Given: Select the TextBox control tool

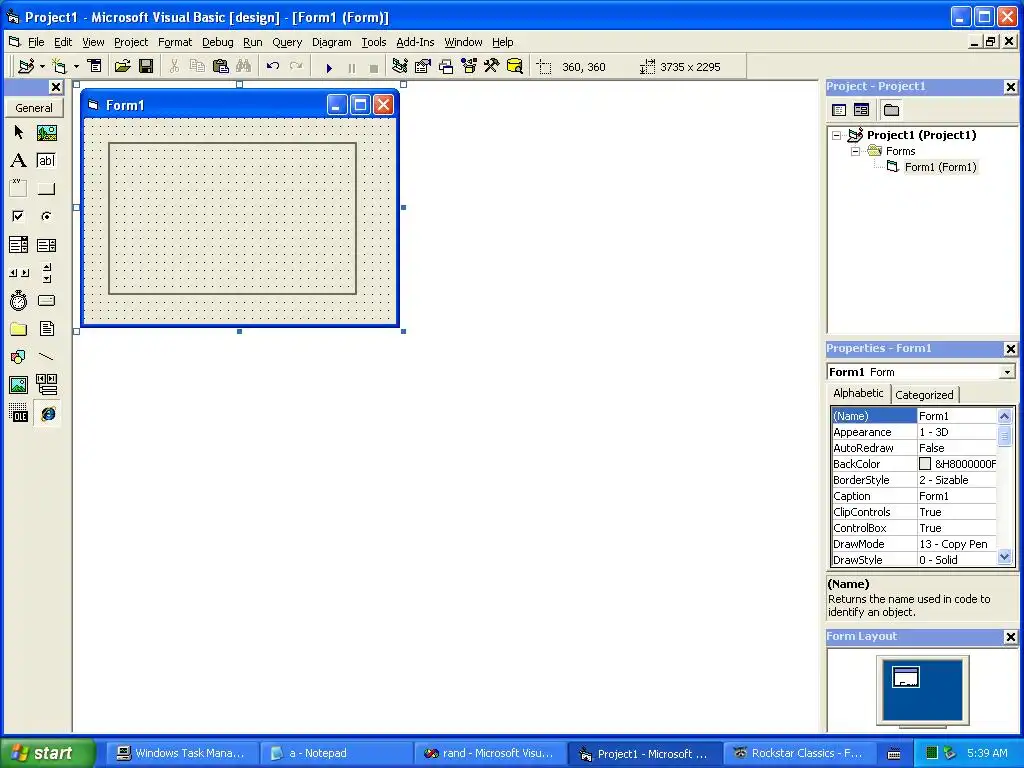Looking at the screenshot, I should tap(46, 161).
